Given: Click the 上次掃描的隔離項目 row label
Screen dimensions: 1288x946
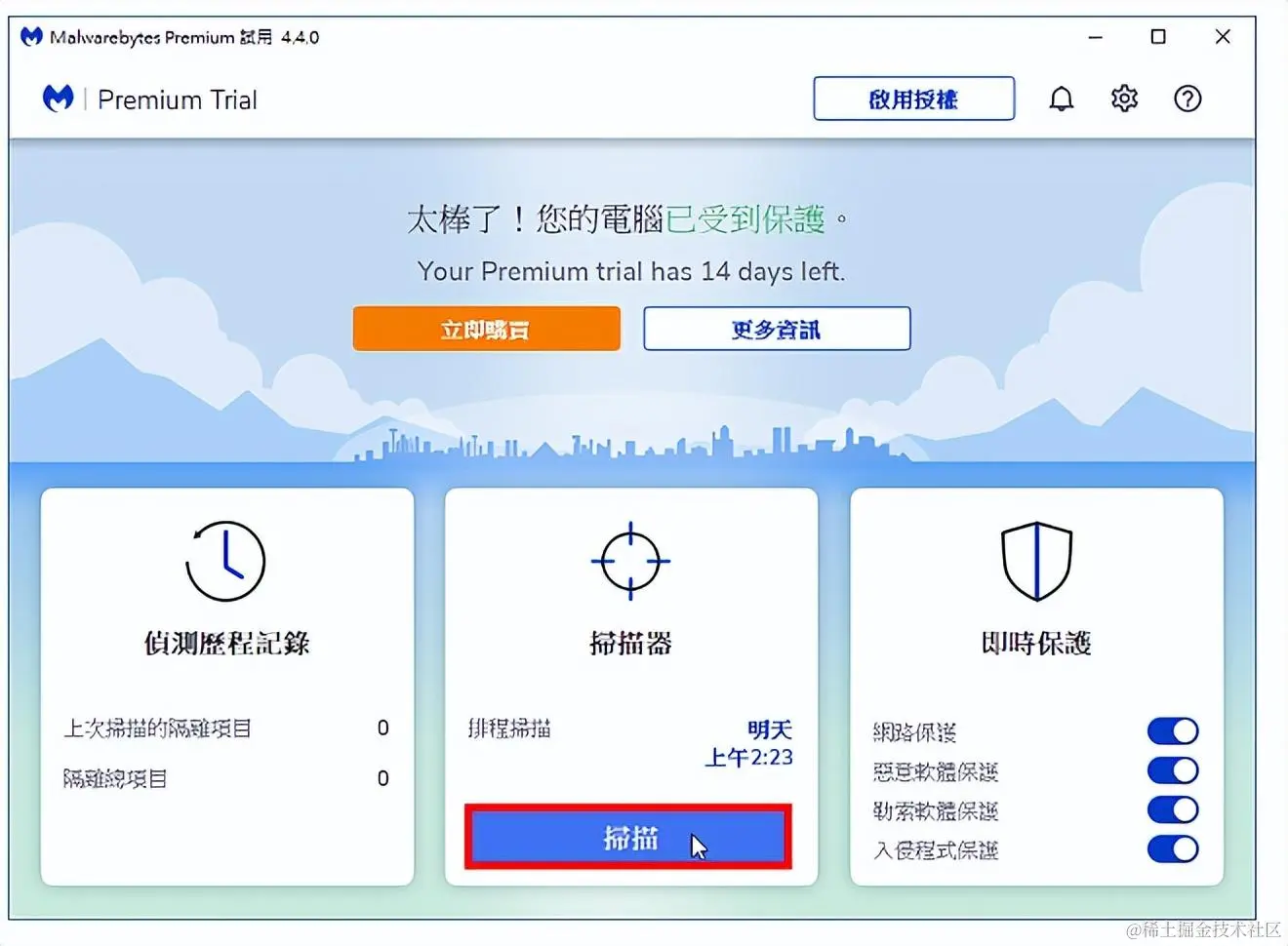Looking at the screenshot, I should tap(158, 729).
